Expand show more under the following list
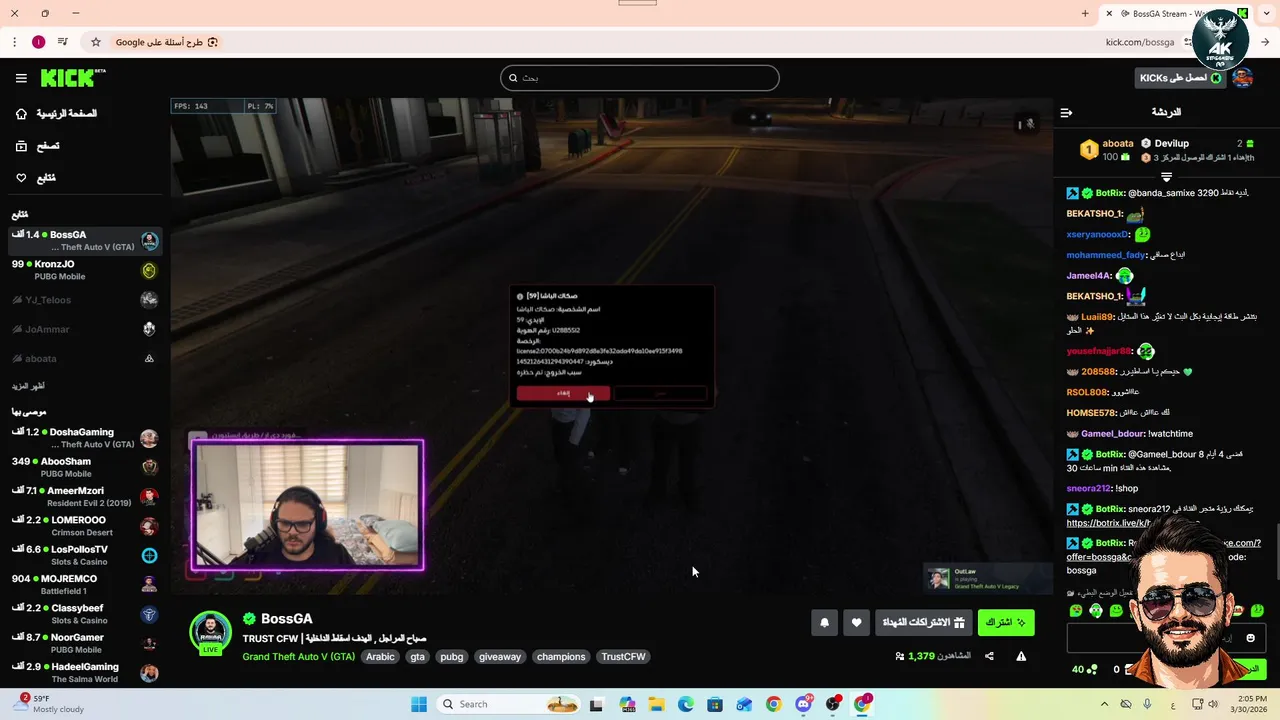This screenshot has height=720, width=1280. click(28, 386)
